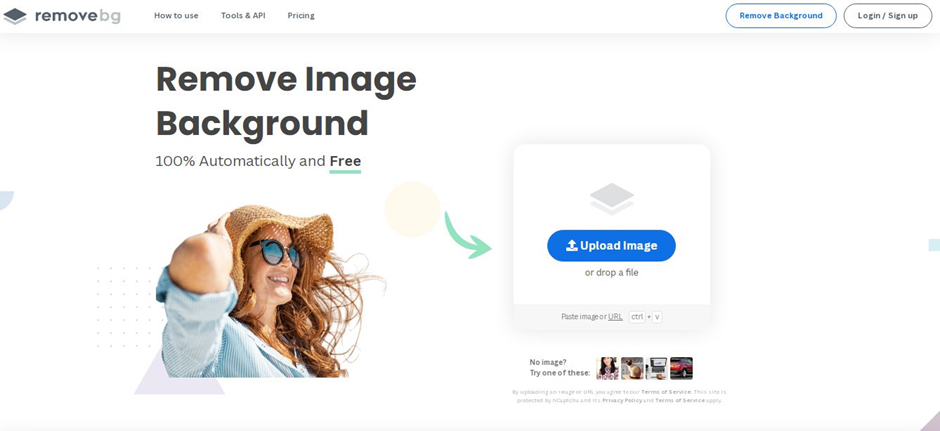The height and width of the screenshot is (431, 940).
Task: Open Terms of Service after 'agree to our'
Action: (x=666, y=392)
